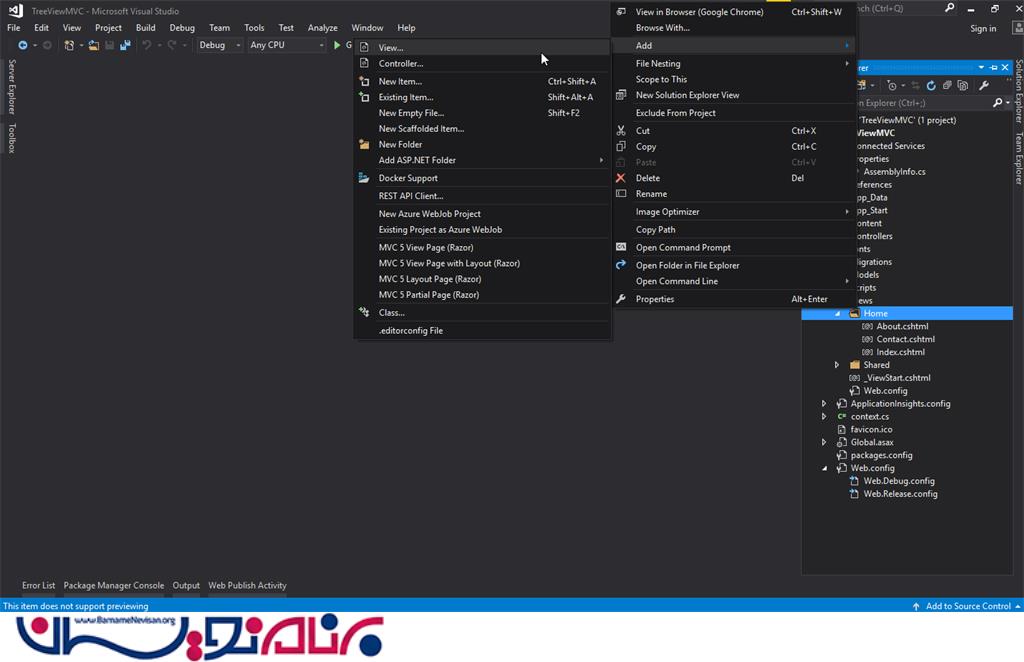1024x662 pixels.
Task: Click the Sign in link
Action: 983,28
